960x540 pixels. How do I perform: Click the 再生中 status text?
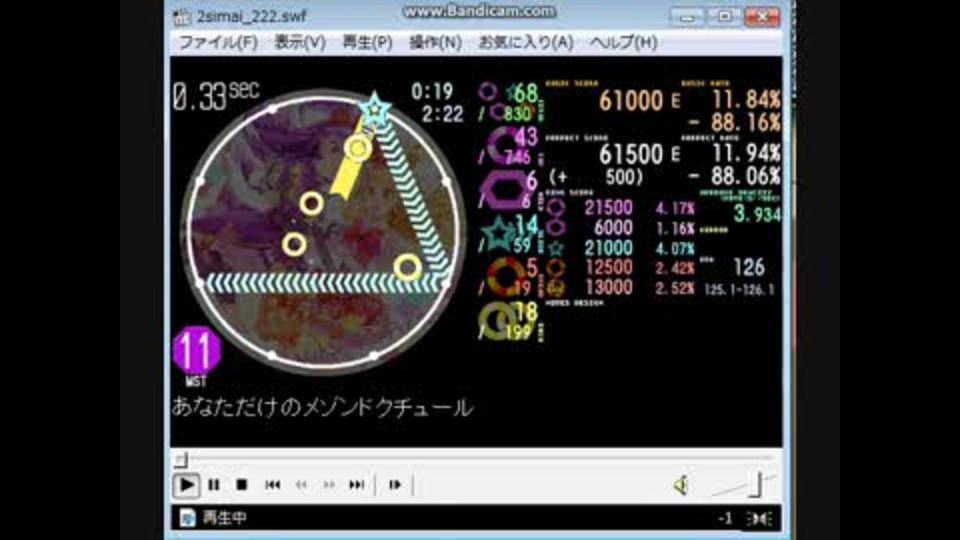(225, 519)
